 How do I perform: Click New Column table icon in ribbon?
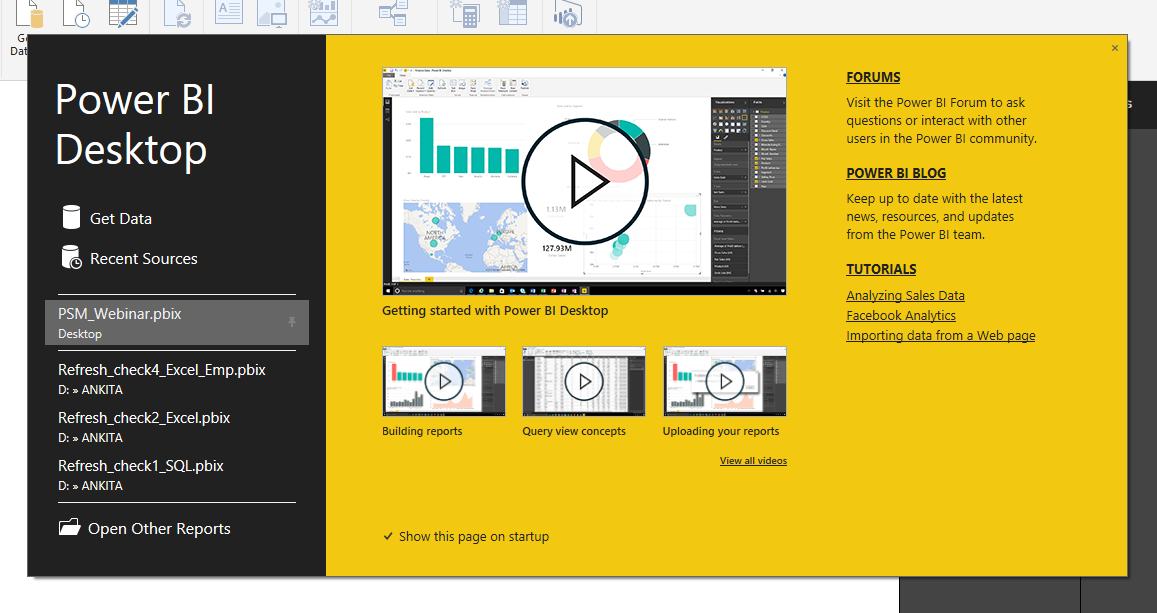(512, 13)
